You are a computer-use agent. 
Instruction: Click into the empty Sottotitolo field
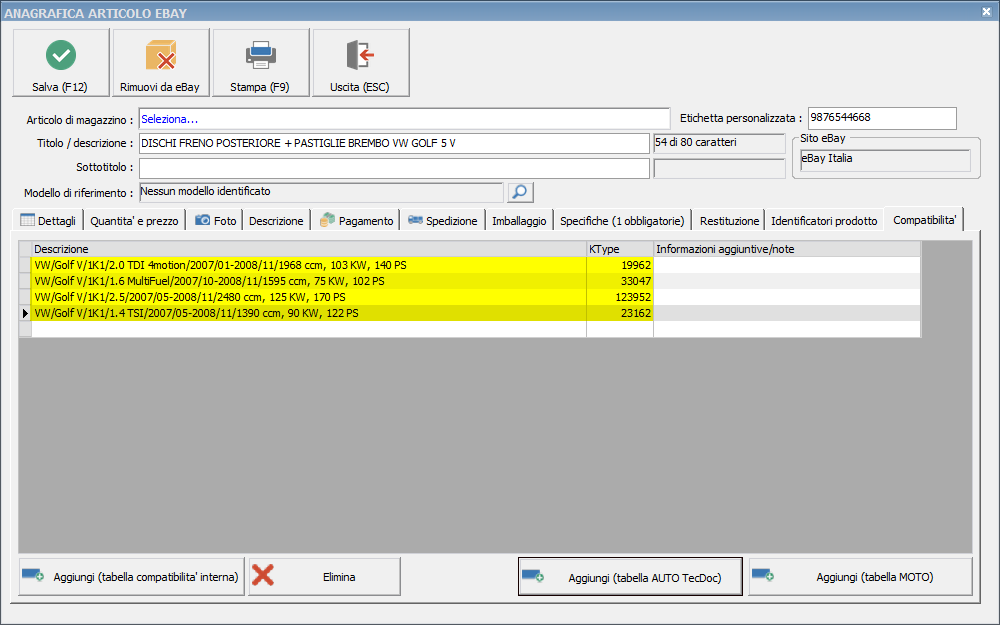click(394, 168)
